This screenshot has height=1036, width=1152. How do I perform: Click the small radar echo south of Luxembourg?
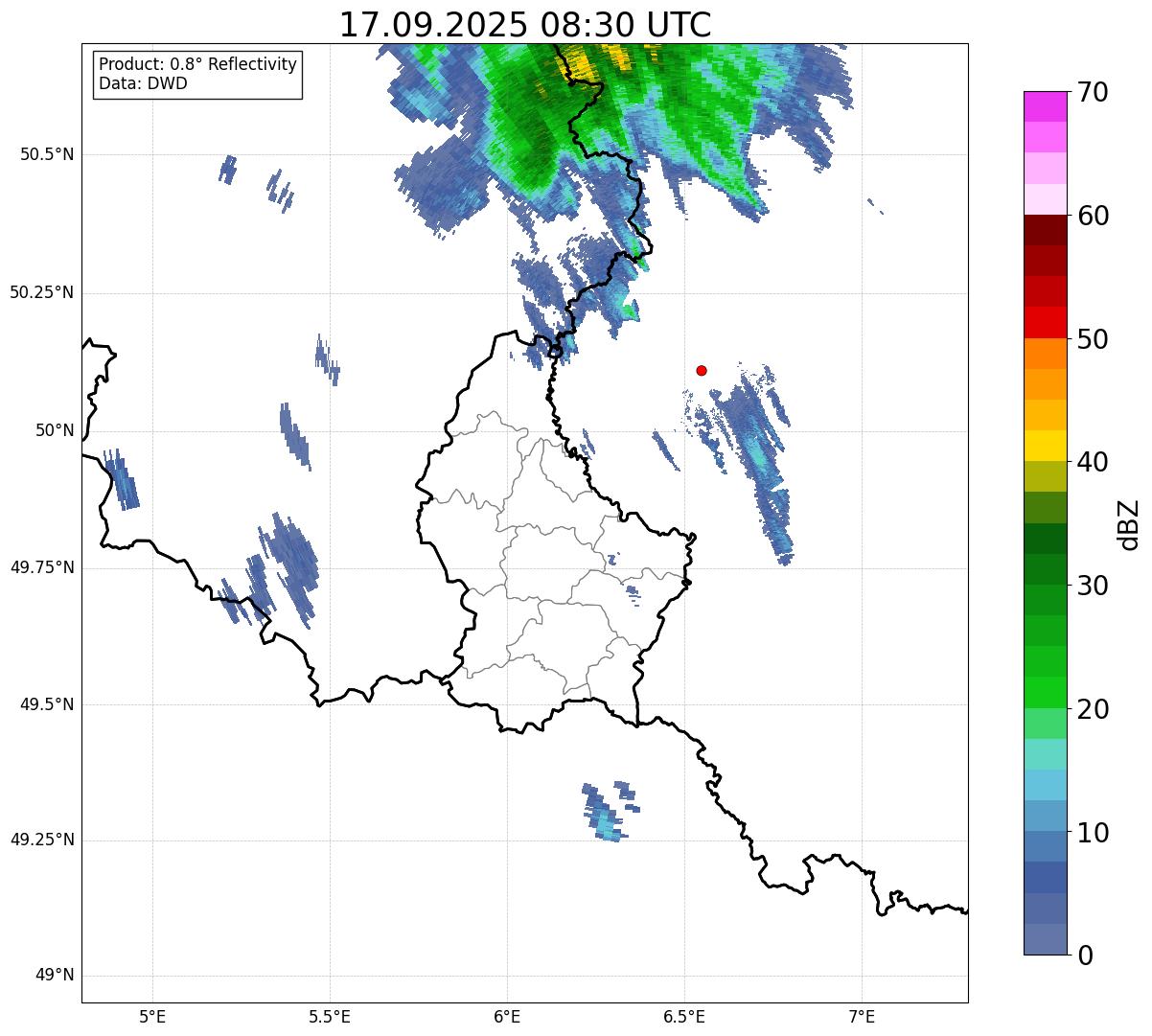coord(610,811)
